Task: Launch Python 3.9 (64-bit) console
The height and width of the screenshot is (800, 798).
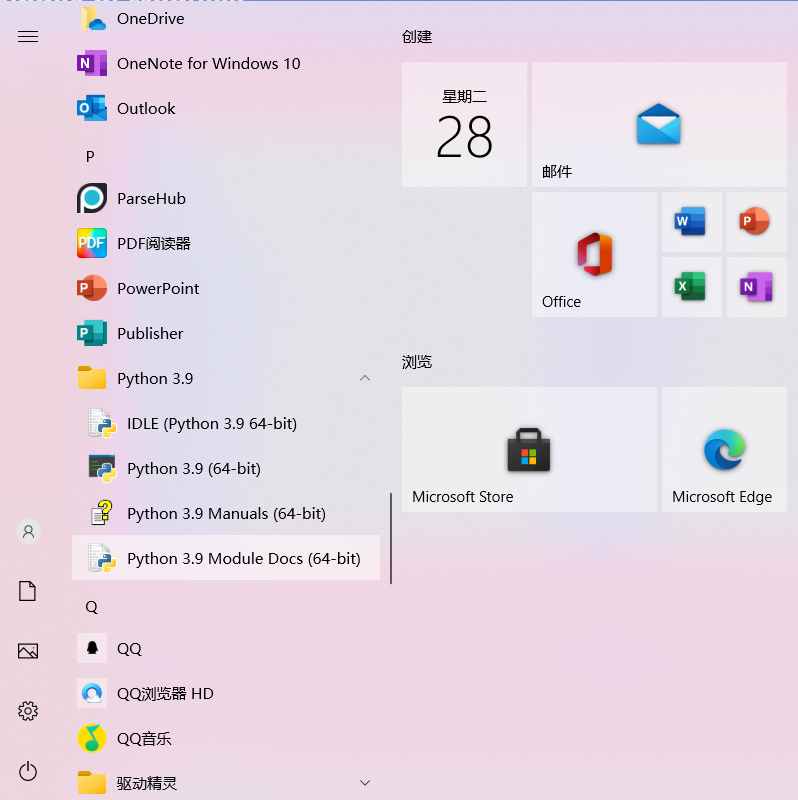Action: (226, 468)
